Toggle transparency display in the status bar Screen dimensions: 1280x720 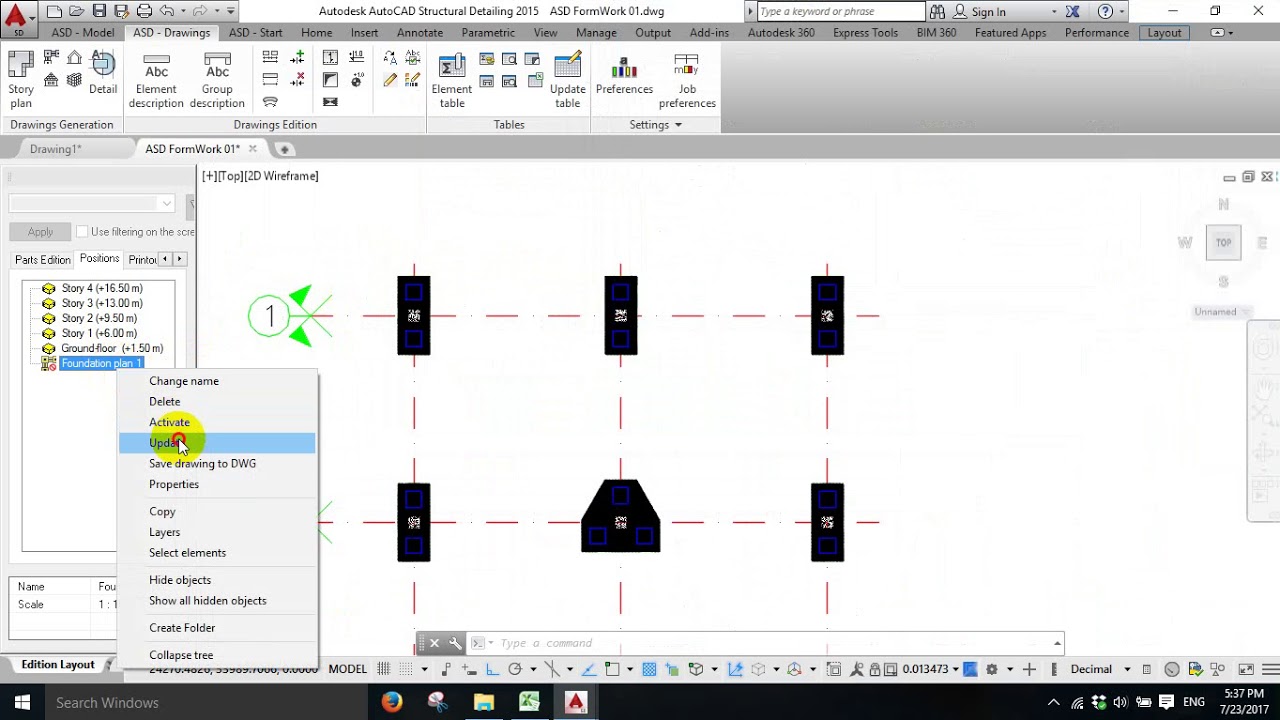(x=649, y=669)
